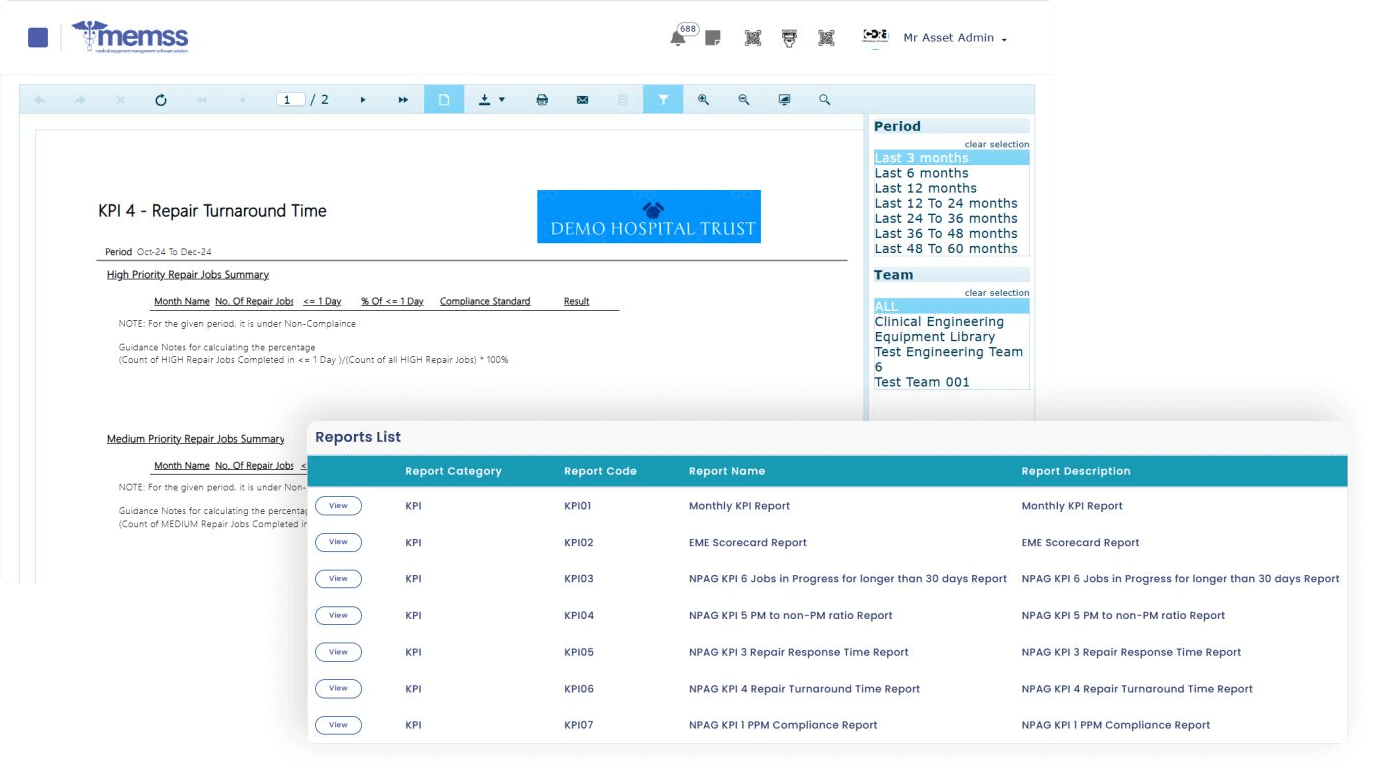Click the QR code icon beside the sticky note
Viewport: 1378px width, 774px height.
[753, 38]
